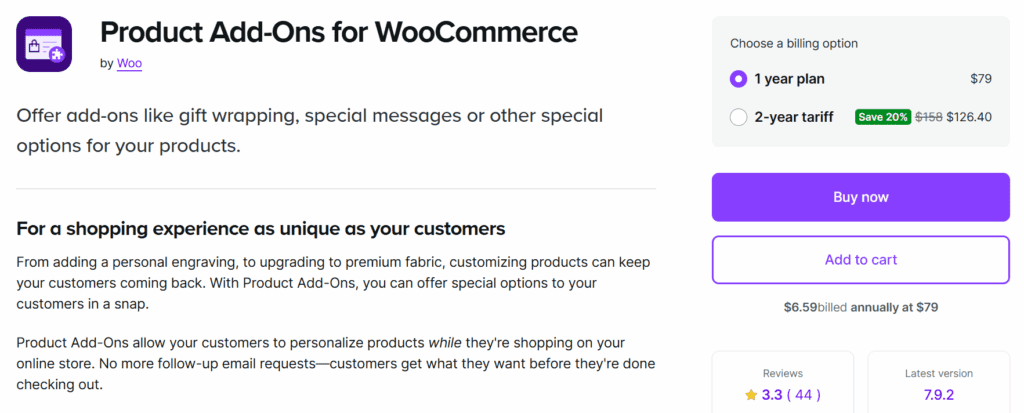Select the 2-year tariff radio button
The height and width of the screenshot is (413, 1024).
[739, 117]
